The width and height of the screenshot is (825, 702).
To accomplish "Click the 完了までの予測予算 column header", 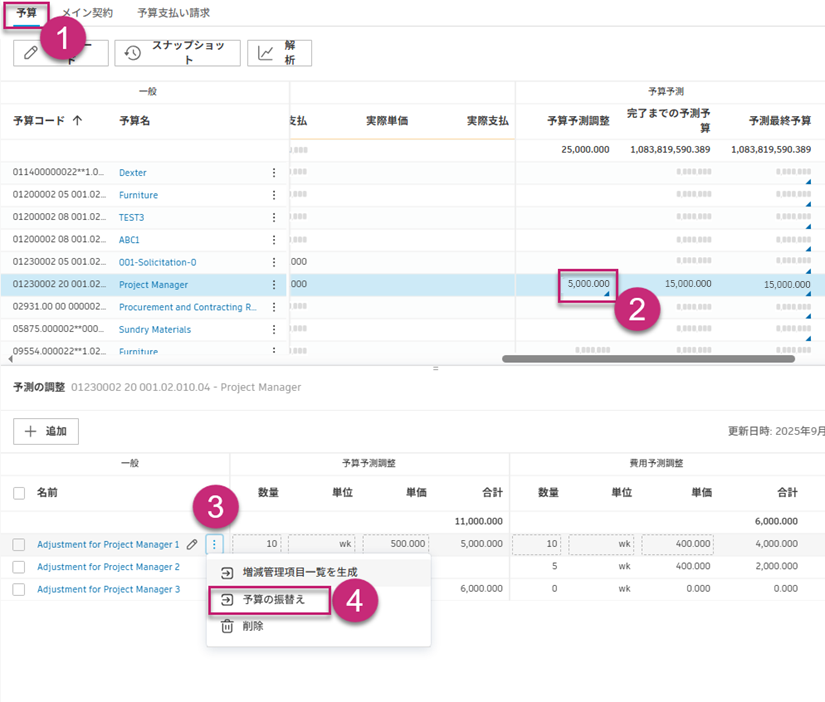I will pyautogui.click(x=668, y=121).
